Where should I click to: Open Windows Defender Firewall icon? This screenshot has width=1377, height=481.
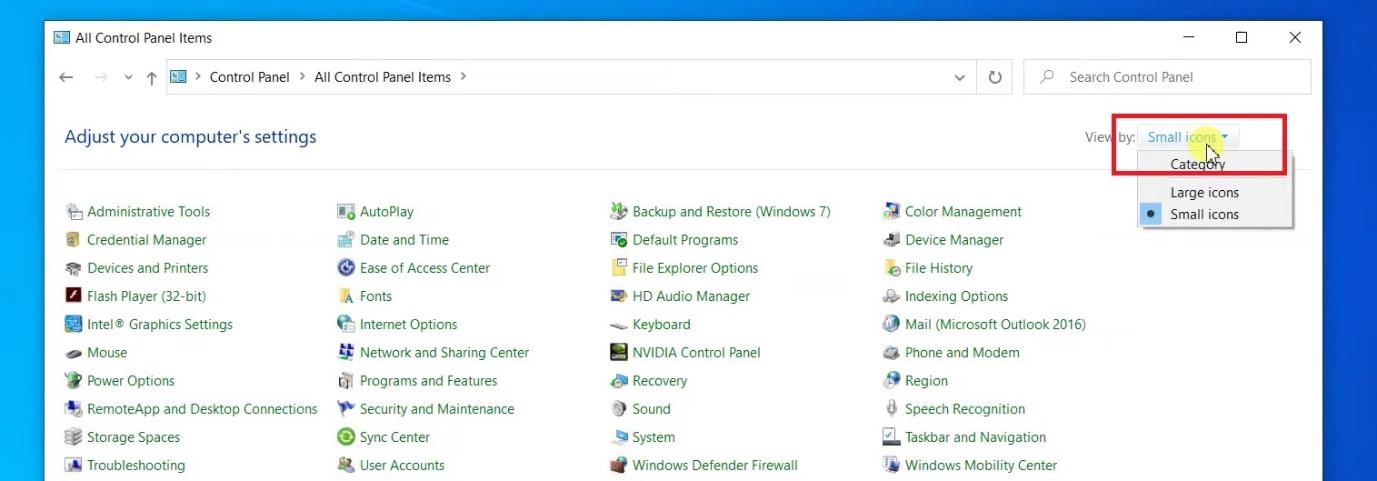coord(618,465)
